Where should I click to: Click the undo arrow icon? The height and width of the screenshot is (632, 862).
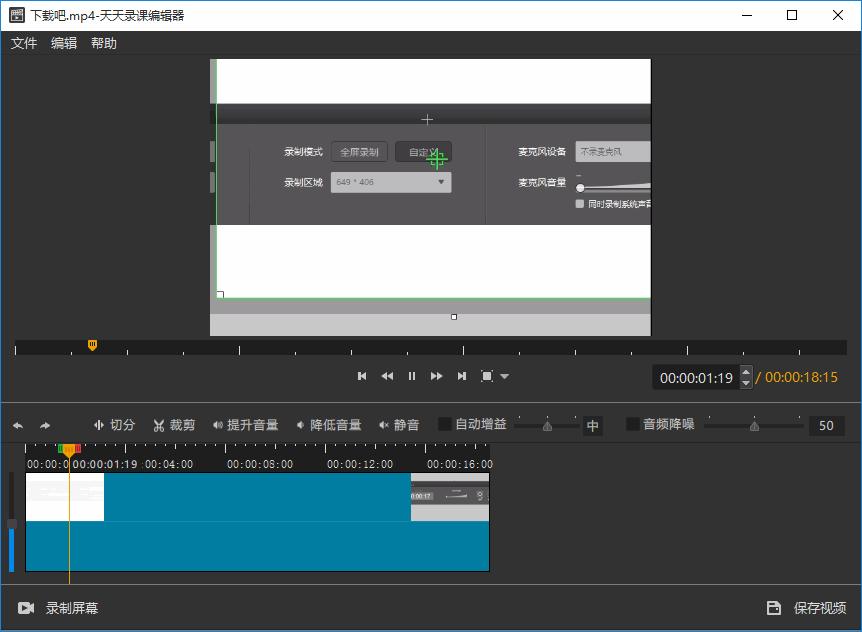18,425
